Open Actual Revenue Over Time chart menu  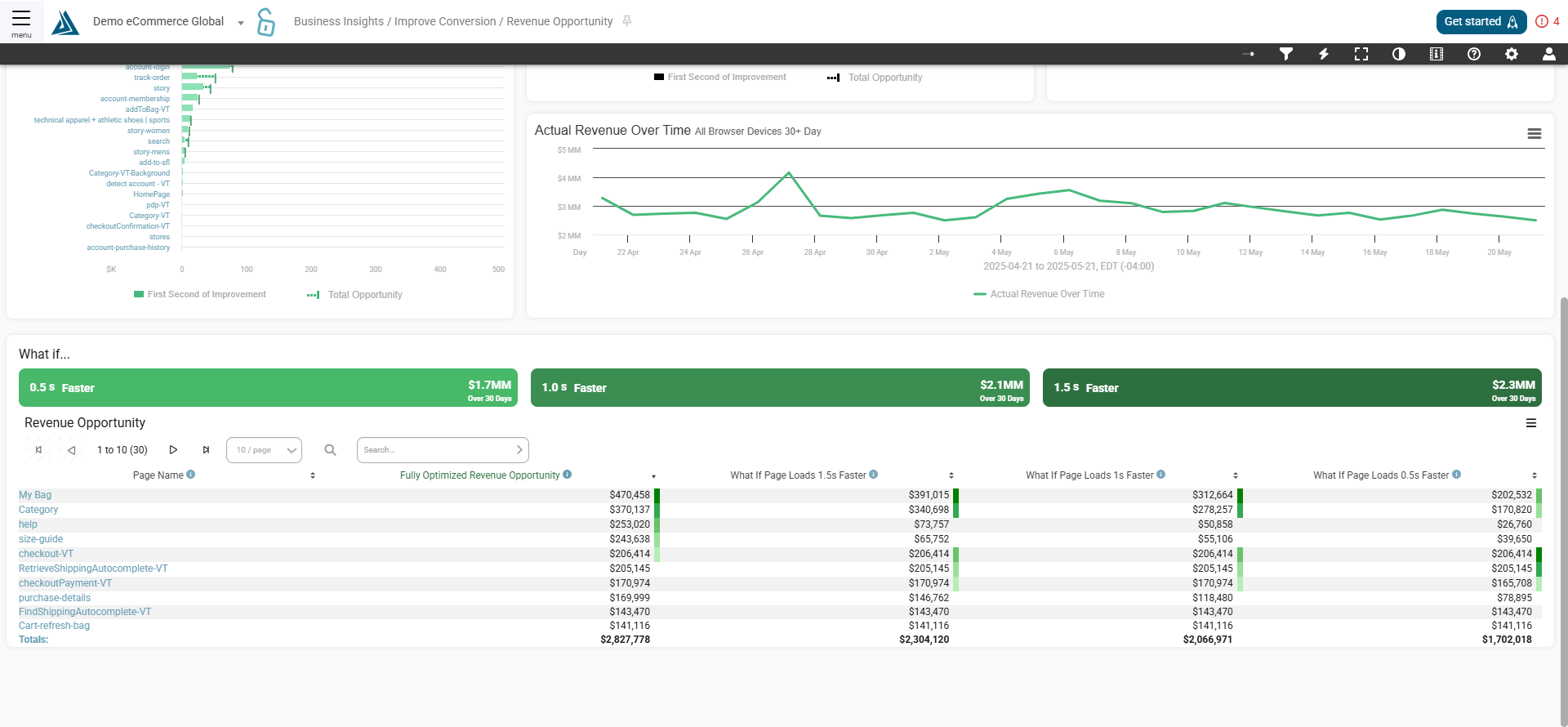click(x=1535, y=134)
